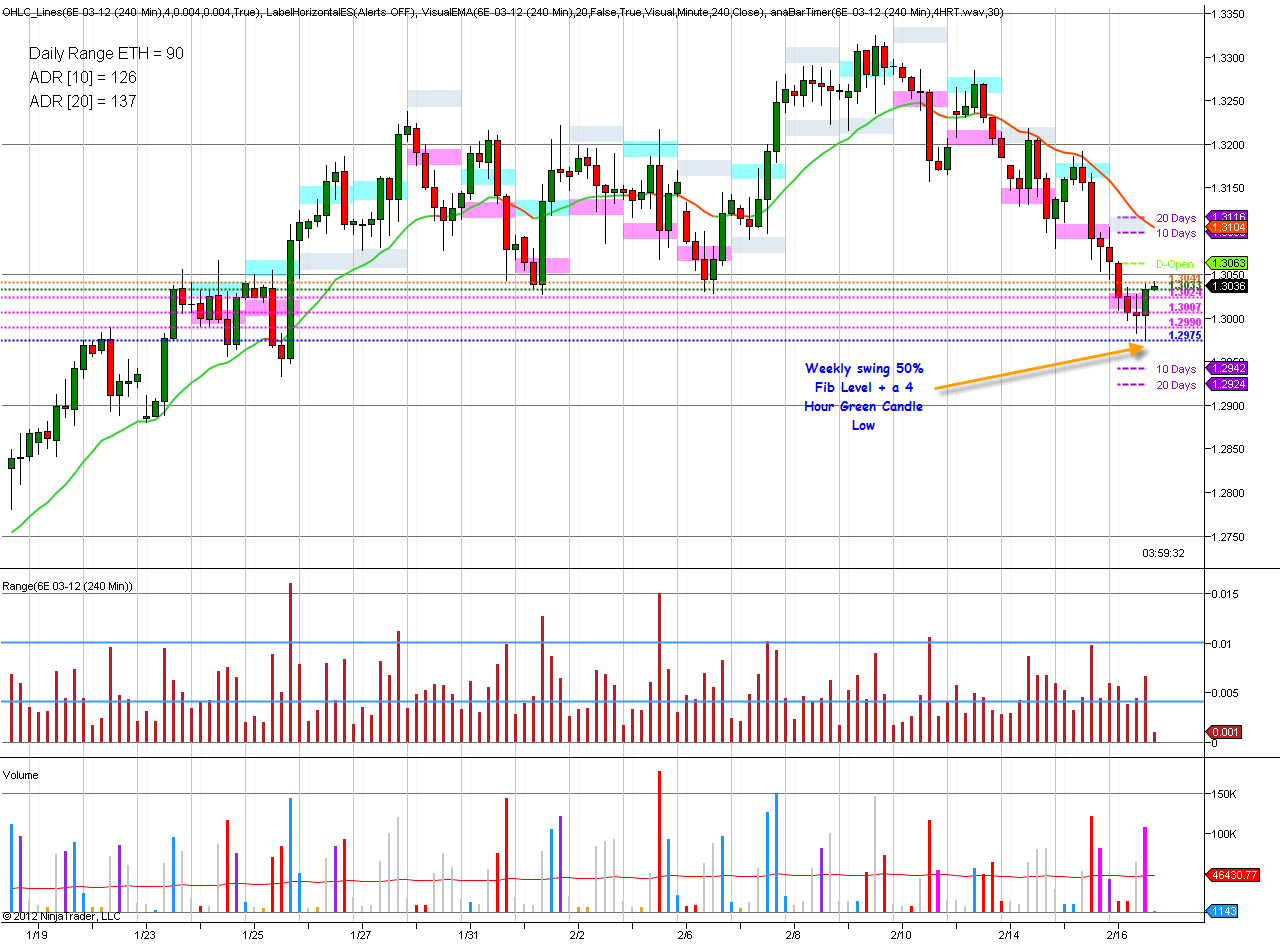
Task: Select the Volume panel label
Action: pos(21,775)
